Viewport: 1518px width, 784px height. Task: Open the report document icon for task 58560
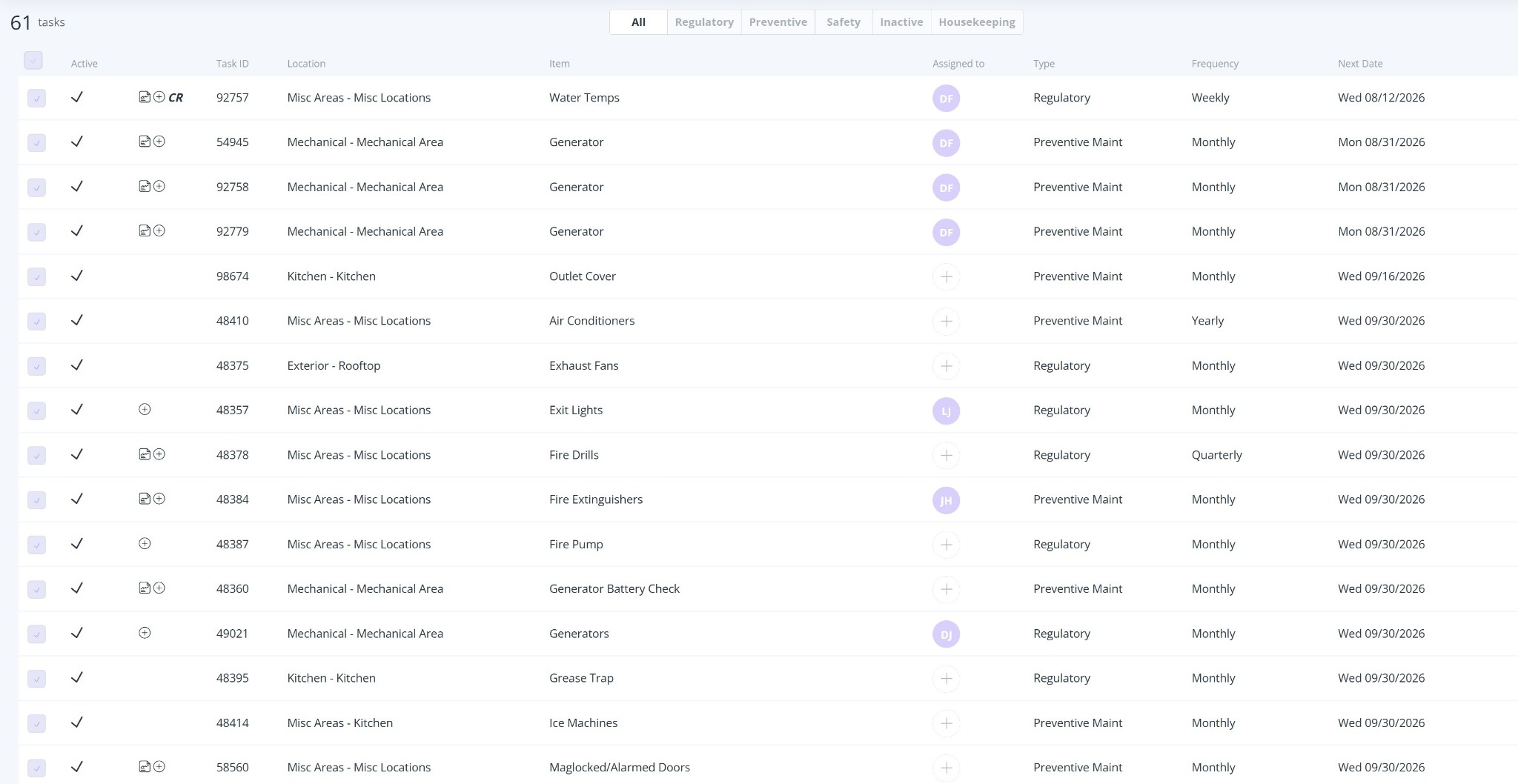145,766
